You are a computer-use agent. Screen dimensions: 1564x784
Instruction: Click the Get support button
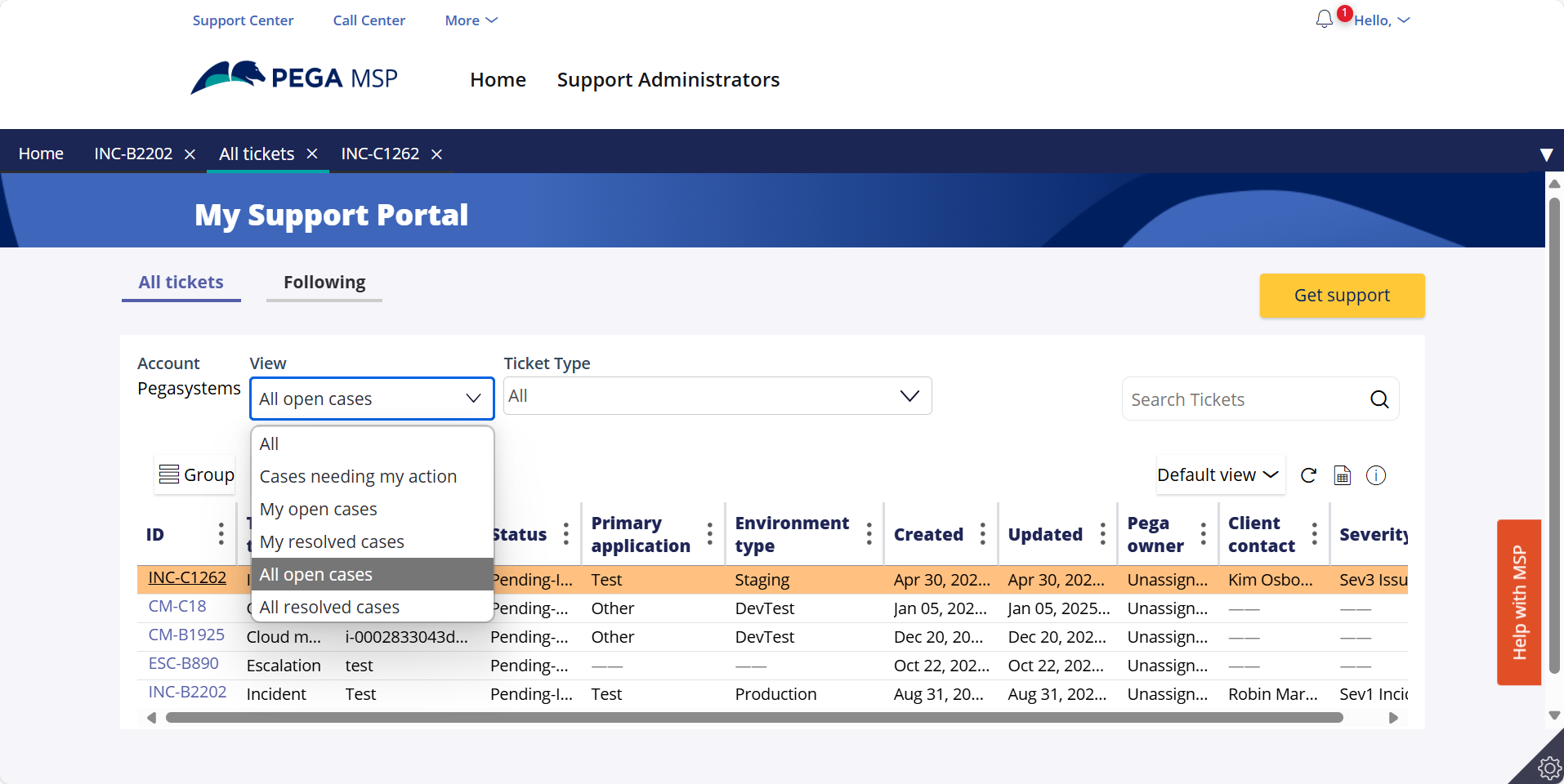click(1342, 296)
